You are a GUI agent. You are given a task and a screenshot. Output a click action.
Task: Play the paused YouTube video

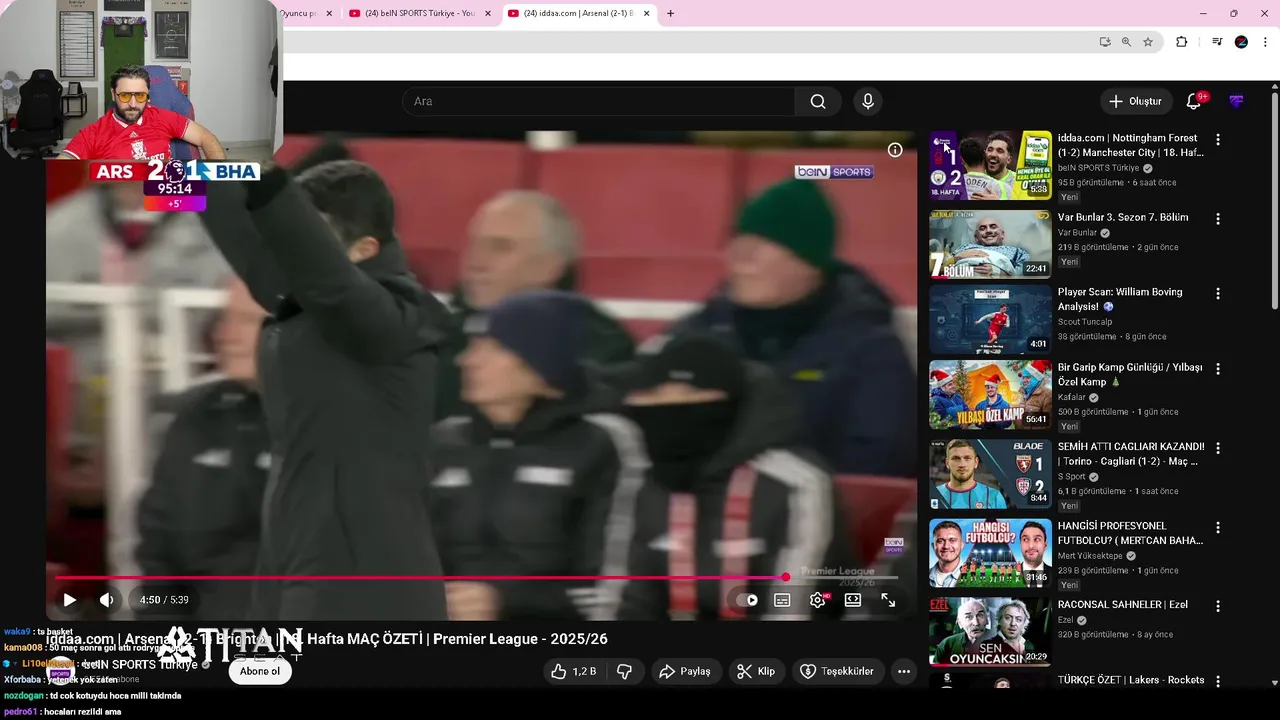click(69, 600)
